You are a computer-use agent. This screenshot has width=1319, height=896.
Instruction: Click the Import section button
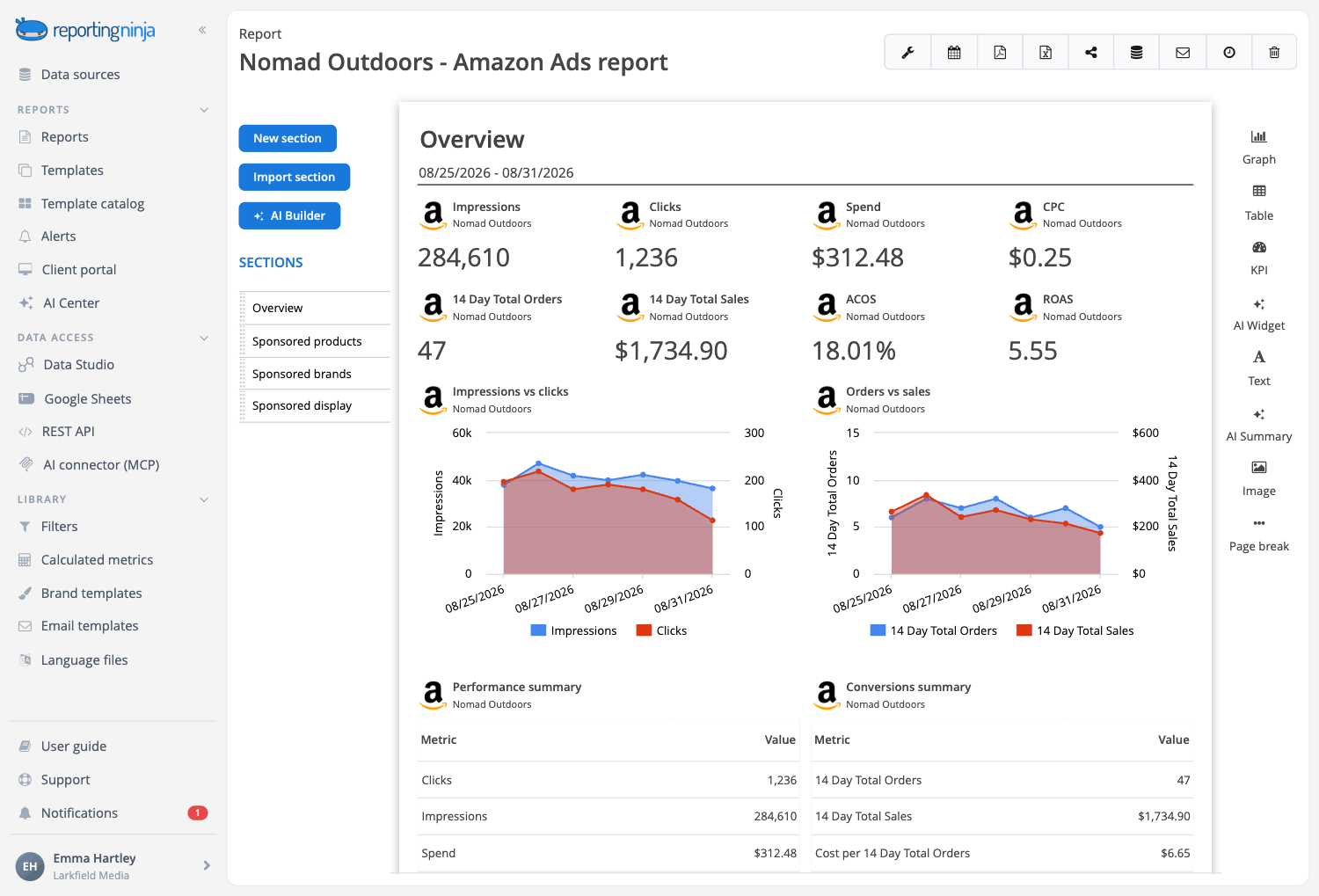294,177
